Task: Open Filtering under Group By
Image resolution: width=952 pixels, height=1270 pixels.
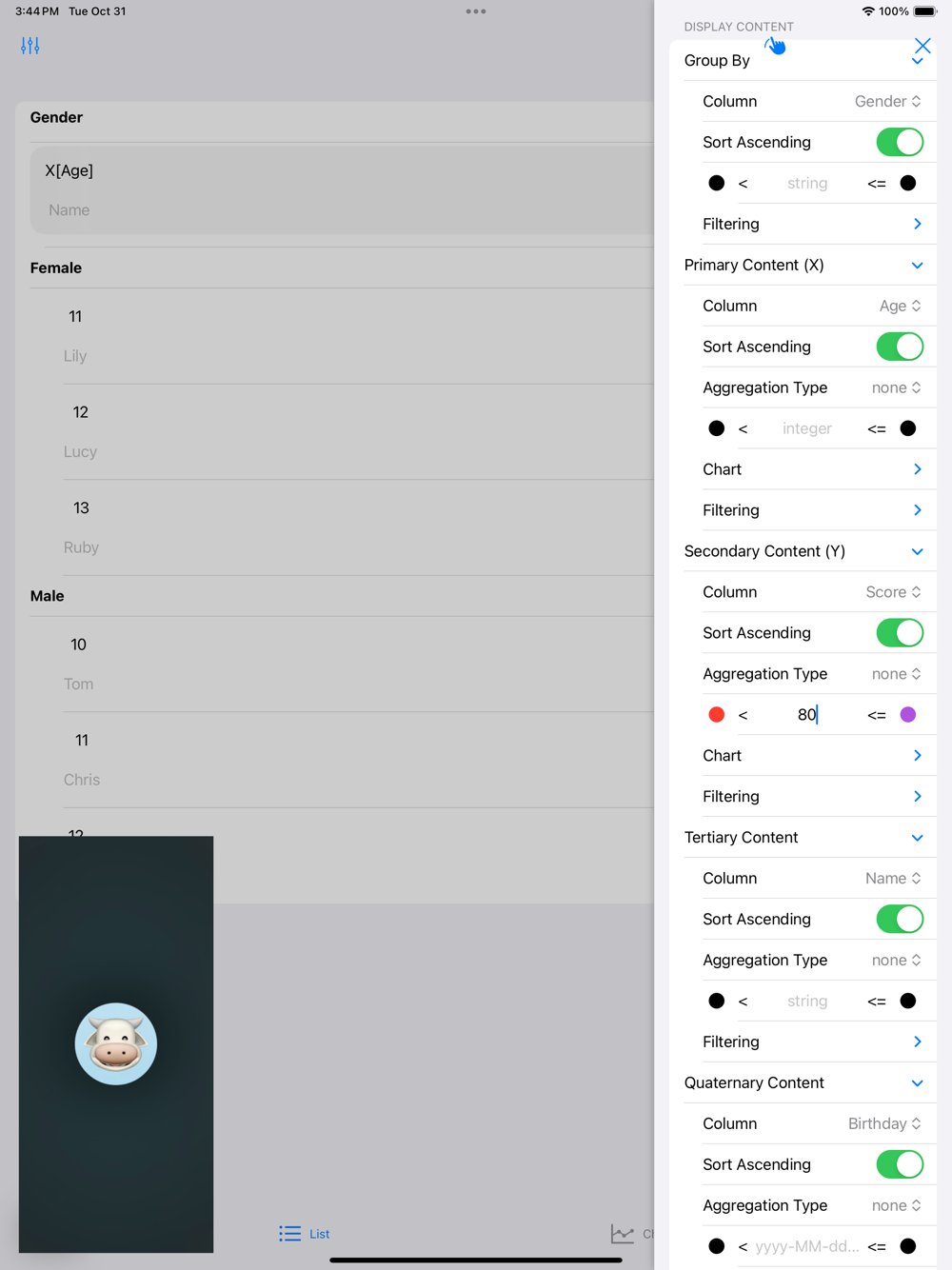Action: tap(812, 224)
